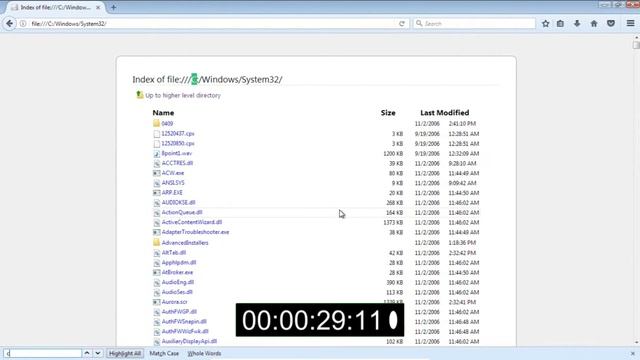Click the up-directory icon beside higher level link
The image size is (640, 360).
[x=140, y=95]
